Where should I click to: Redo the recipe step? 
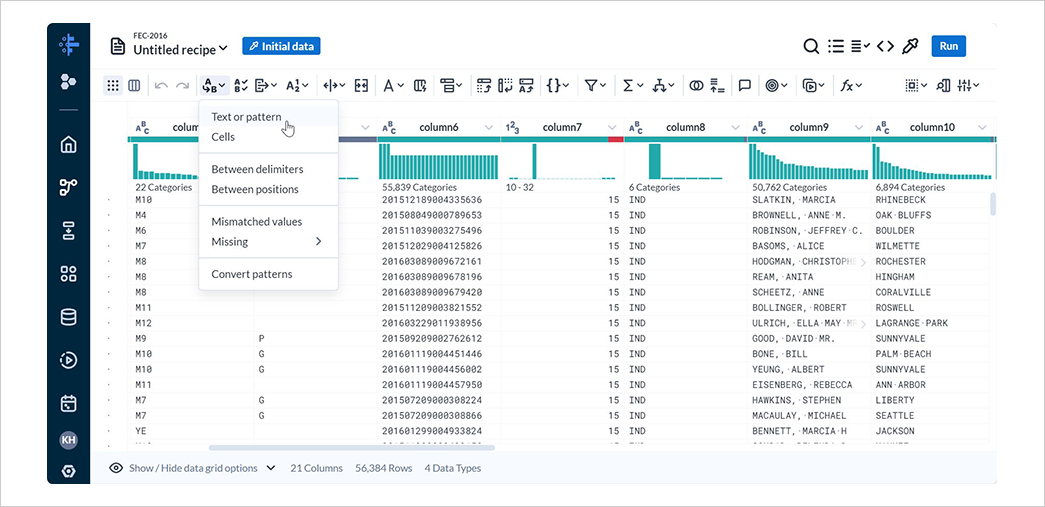click(182, 85)
